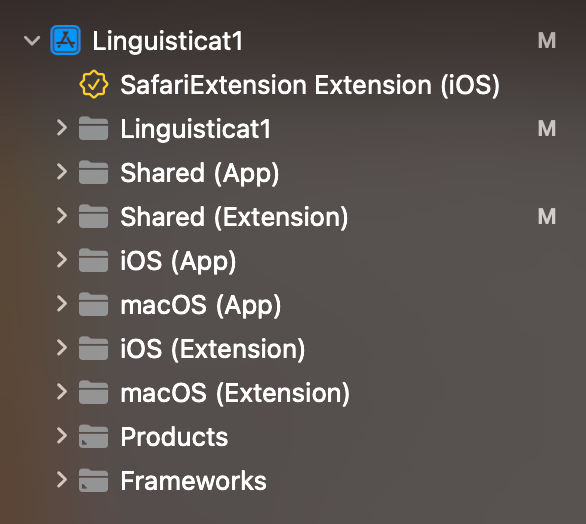
Task: Select the macOS (App) group label
Action: pos(200,305)
